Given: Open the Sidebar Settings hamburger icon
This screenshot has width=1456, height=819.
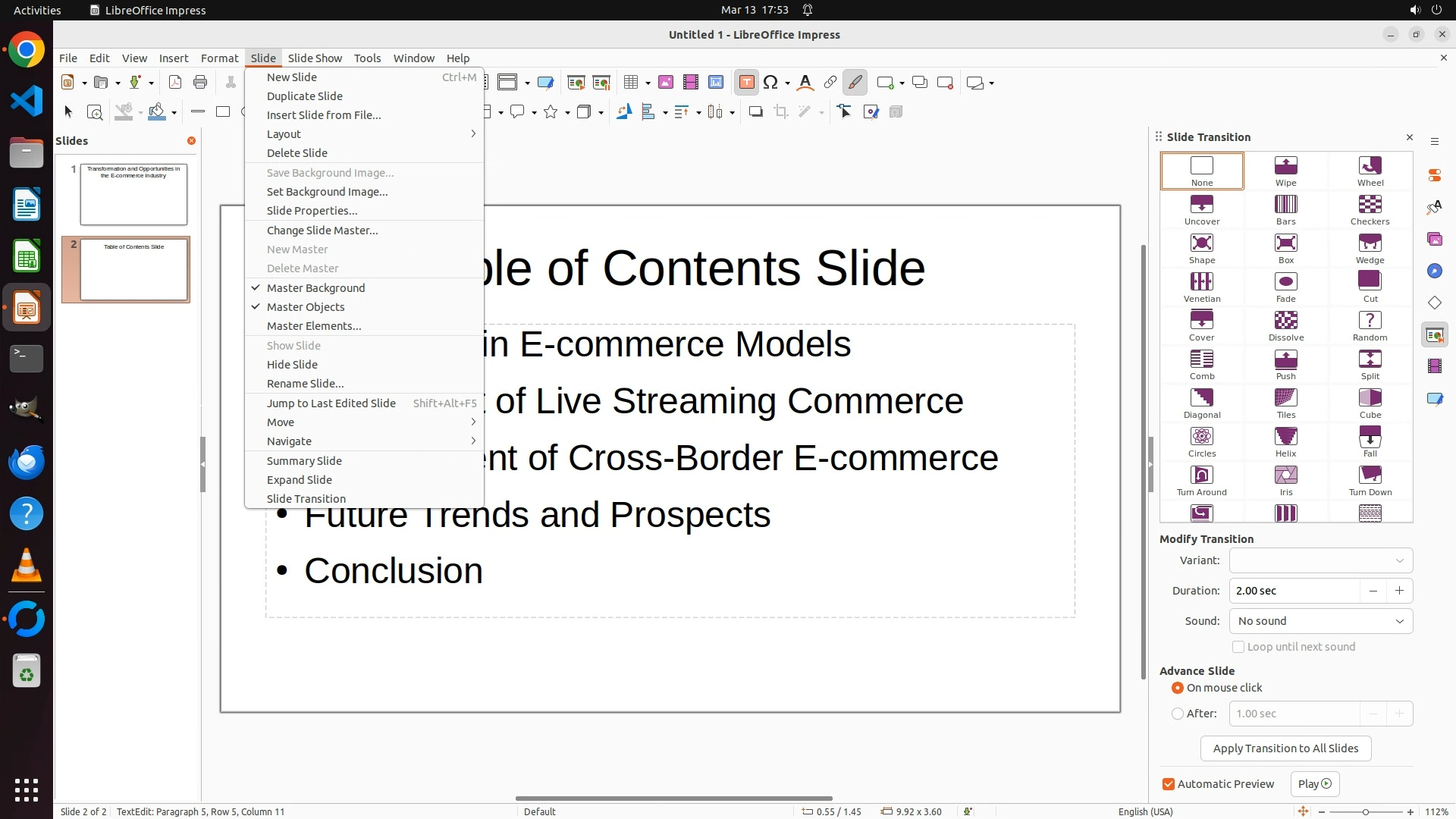Looking at the screenshot, I should [x=1434, y=142].
